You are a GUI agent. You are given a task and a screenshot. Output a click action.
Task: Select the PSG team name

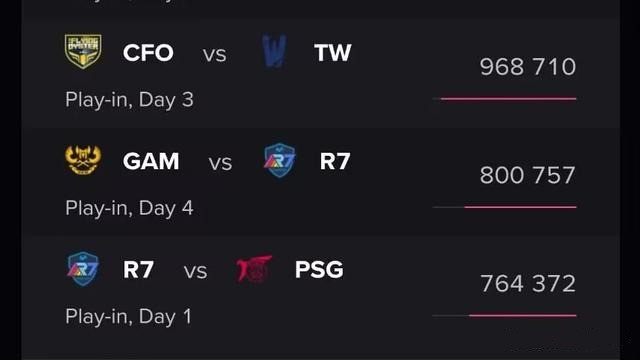coord(319,270)
